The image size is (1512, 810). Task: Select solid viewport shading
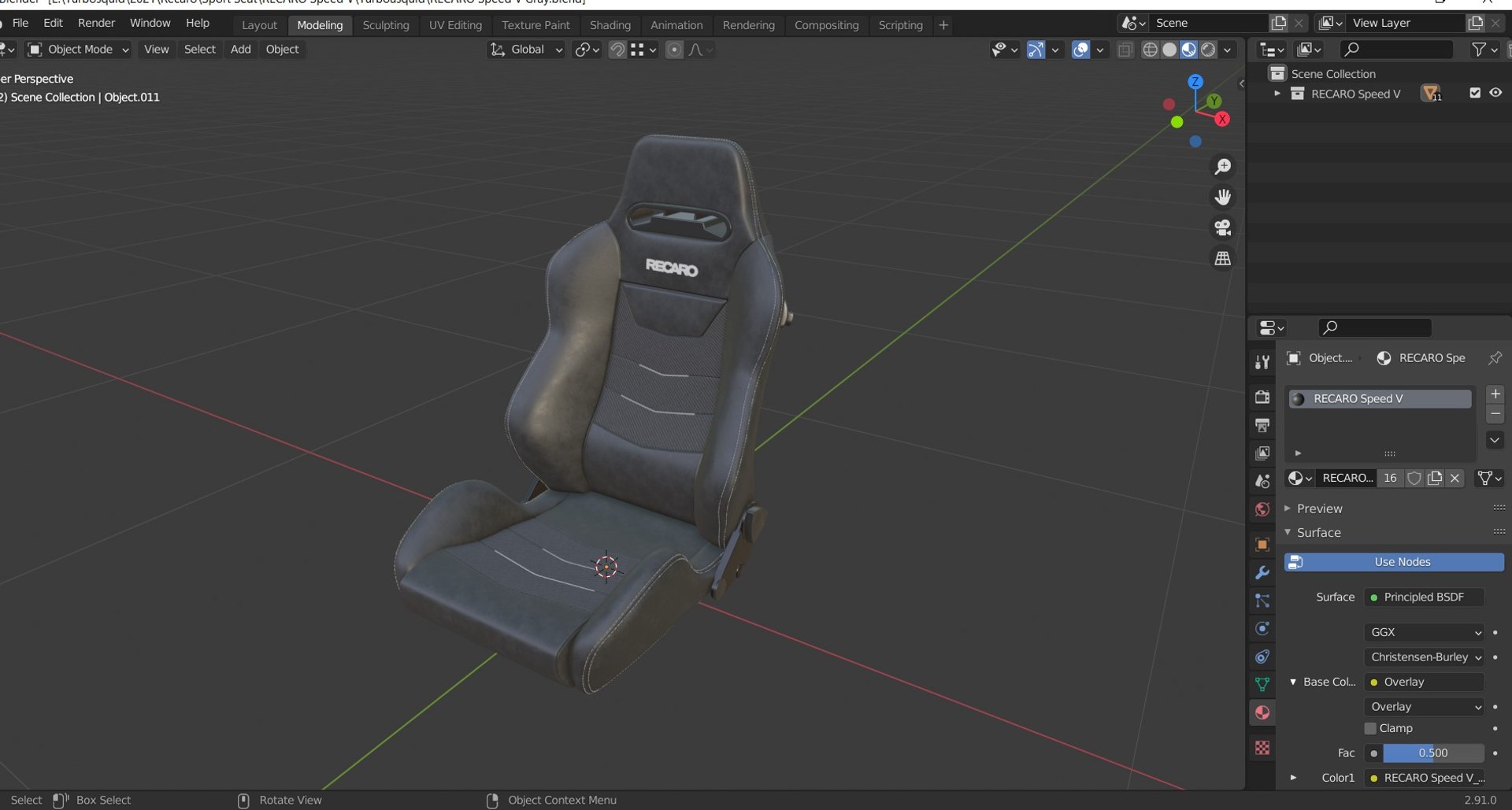[x=1169, y=50]
